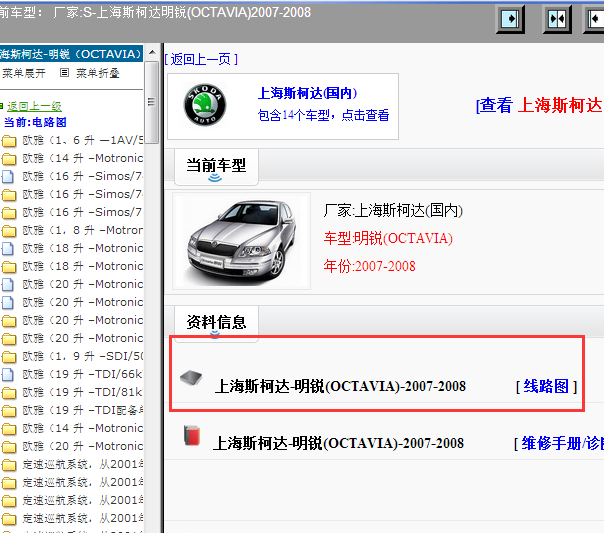The height and width of the screenshot is (533, 604).
Task: Click the 车型:明锐(OCTAVIA) text
Action: pyautogui.click(x=388, y=238)
